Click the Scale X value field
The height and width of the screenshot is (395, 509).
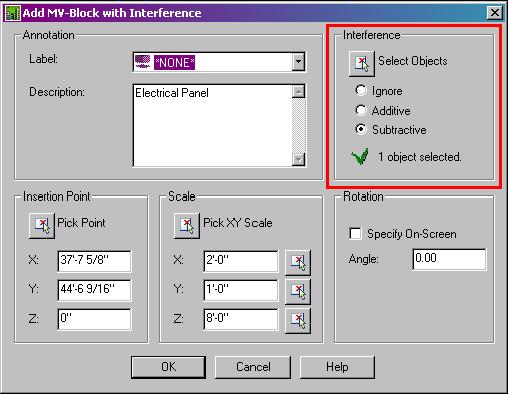[241, 261]
